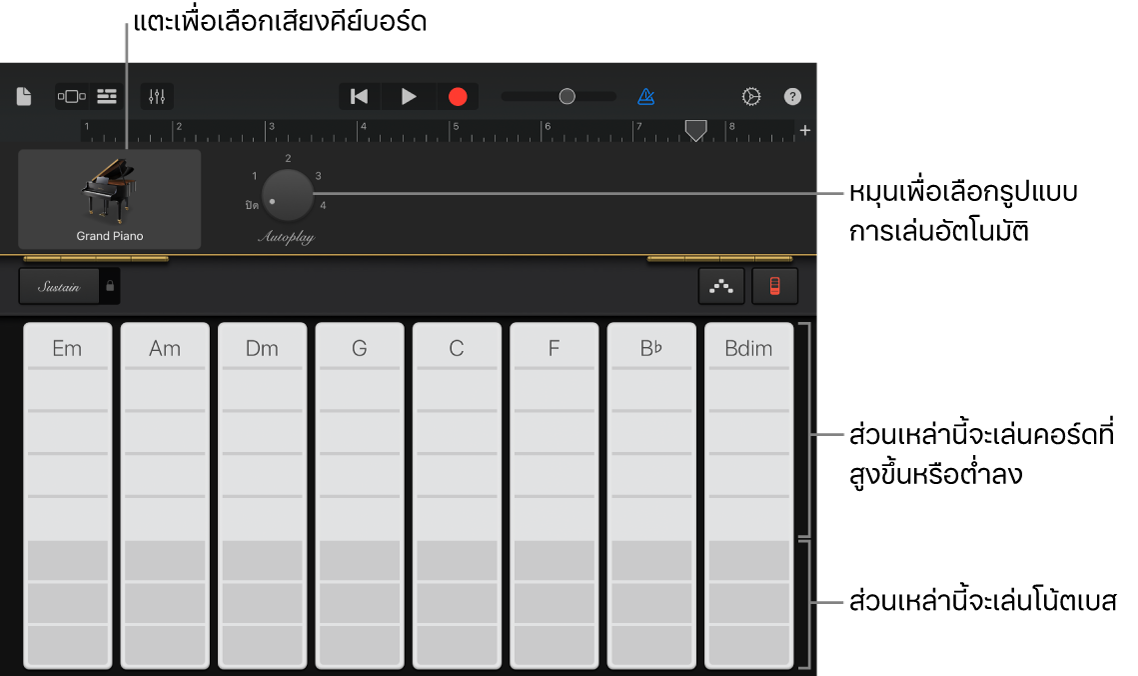This screenshot has height=676, width=1138.
Task: Open the instrument browser button
Action: click(71, 97)
